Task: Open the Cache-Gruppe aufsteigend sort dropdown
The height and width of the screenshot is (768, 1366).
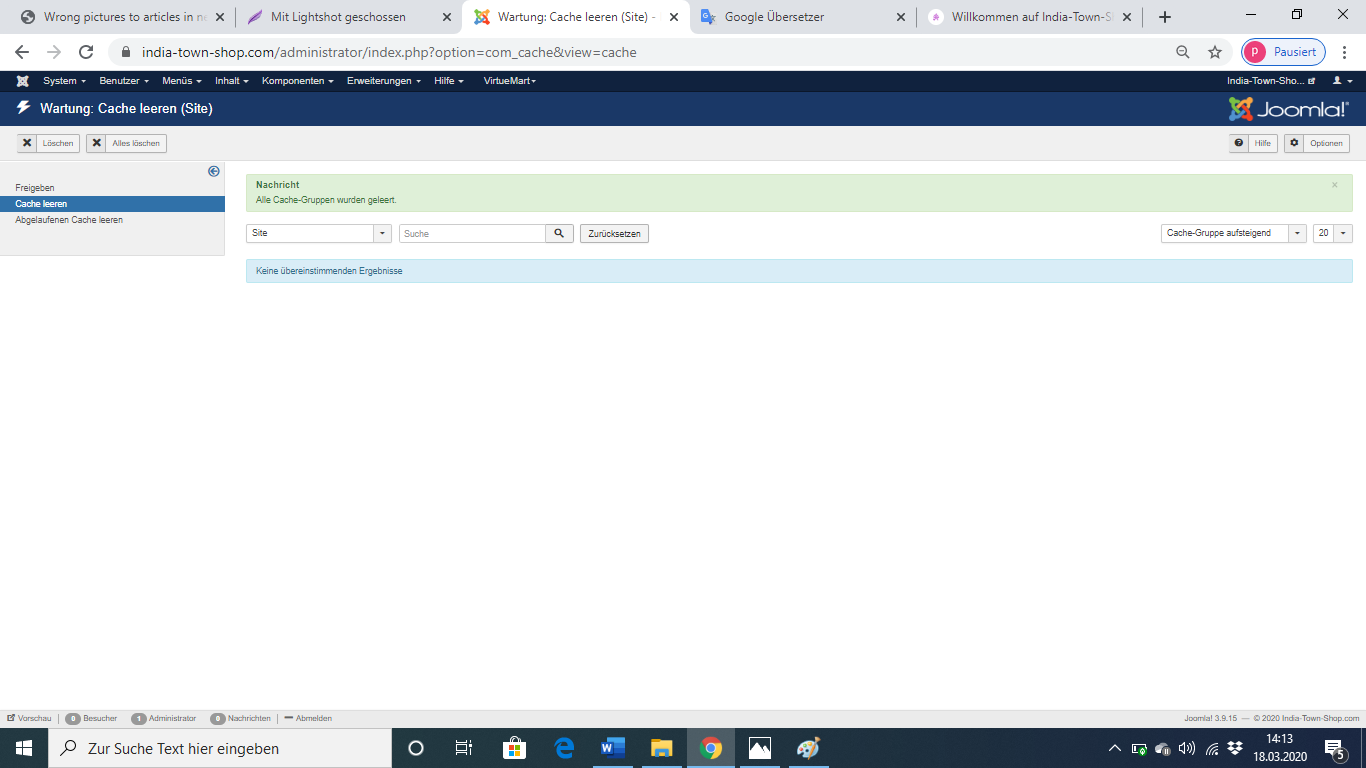Action: coord(1234,233)
